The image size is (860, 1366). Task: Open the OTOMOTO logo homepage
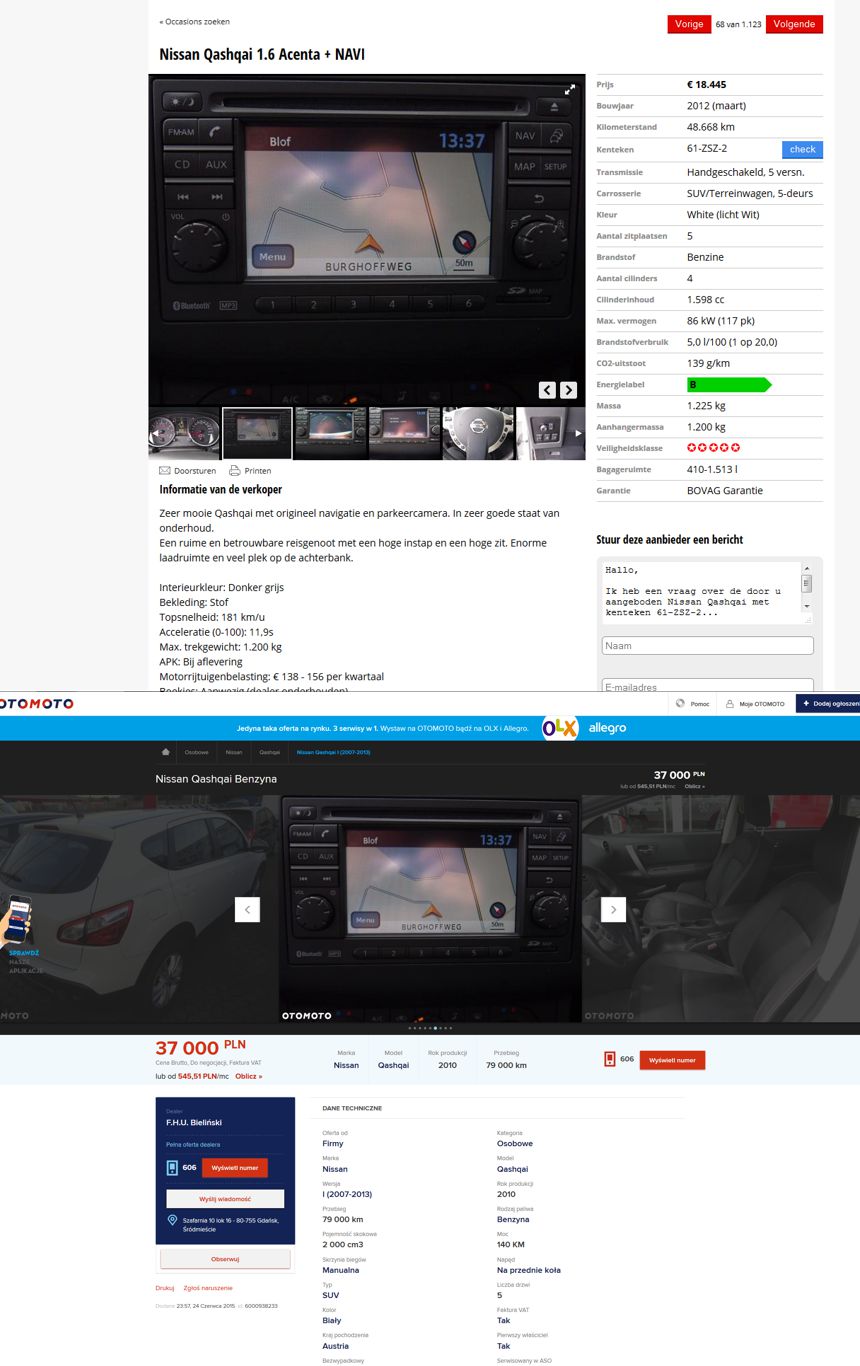tap(37, 704)
